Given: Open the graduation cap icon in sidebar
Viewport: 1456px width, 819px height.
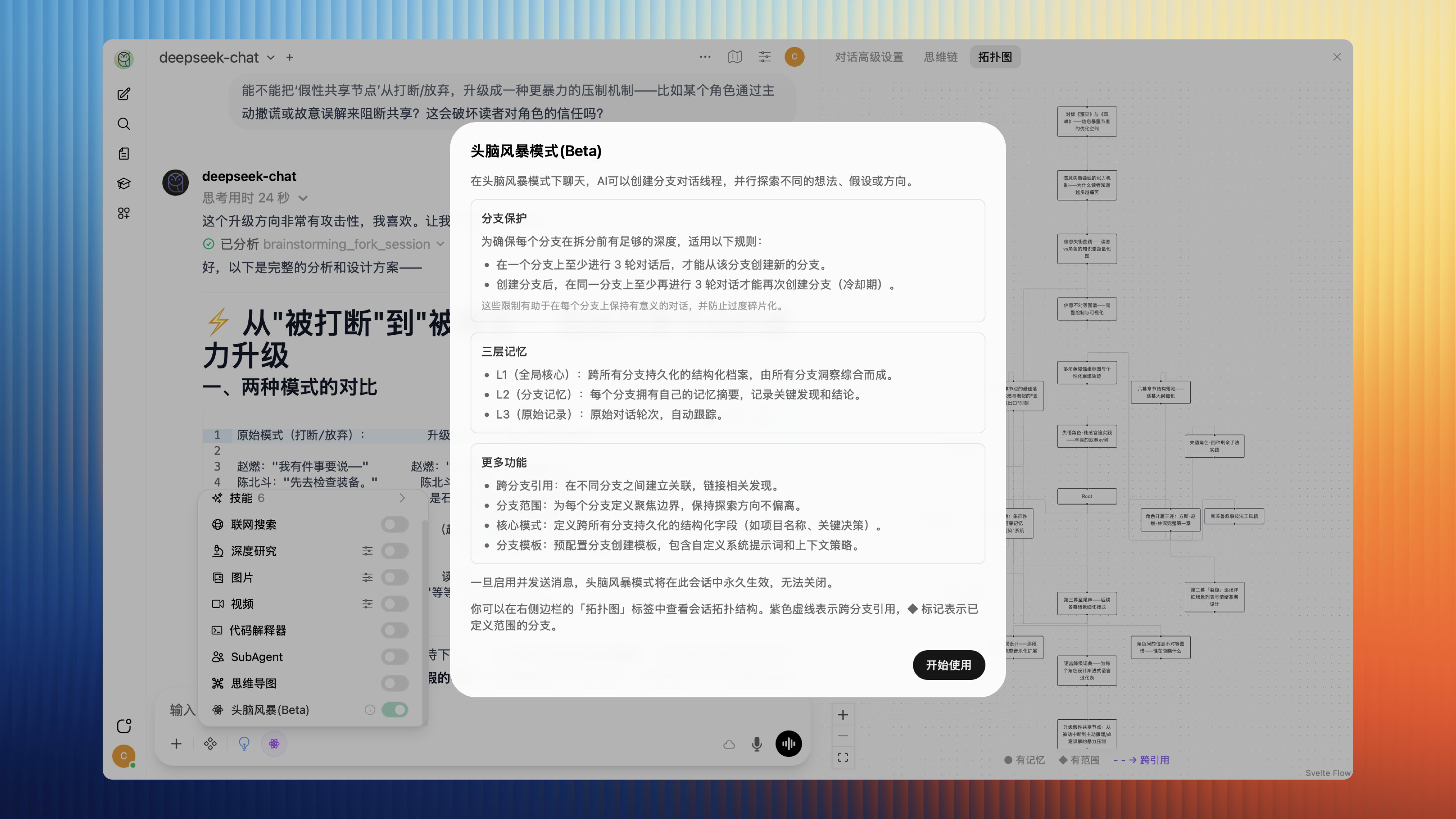Looking at the screenshot, I should [x=124, y=183].
